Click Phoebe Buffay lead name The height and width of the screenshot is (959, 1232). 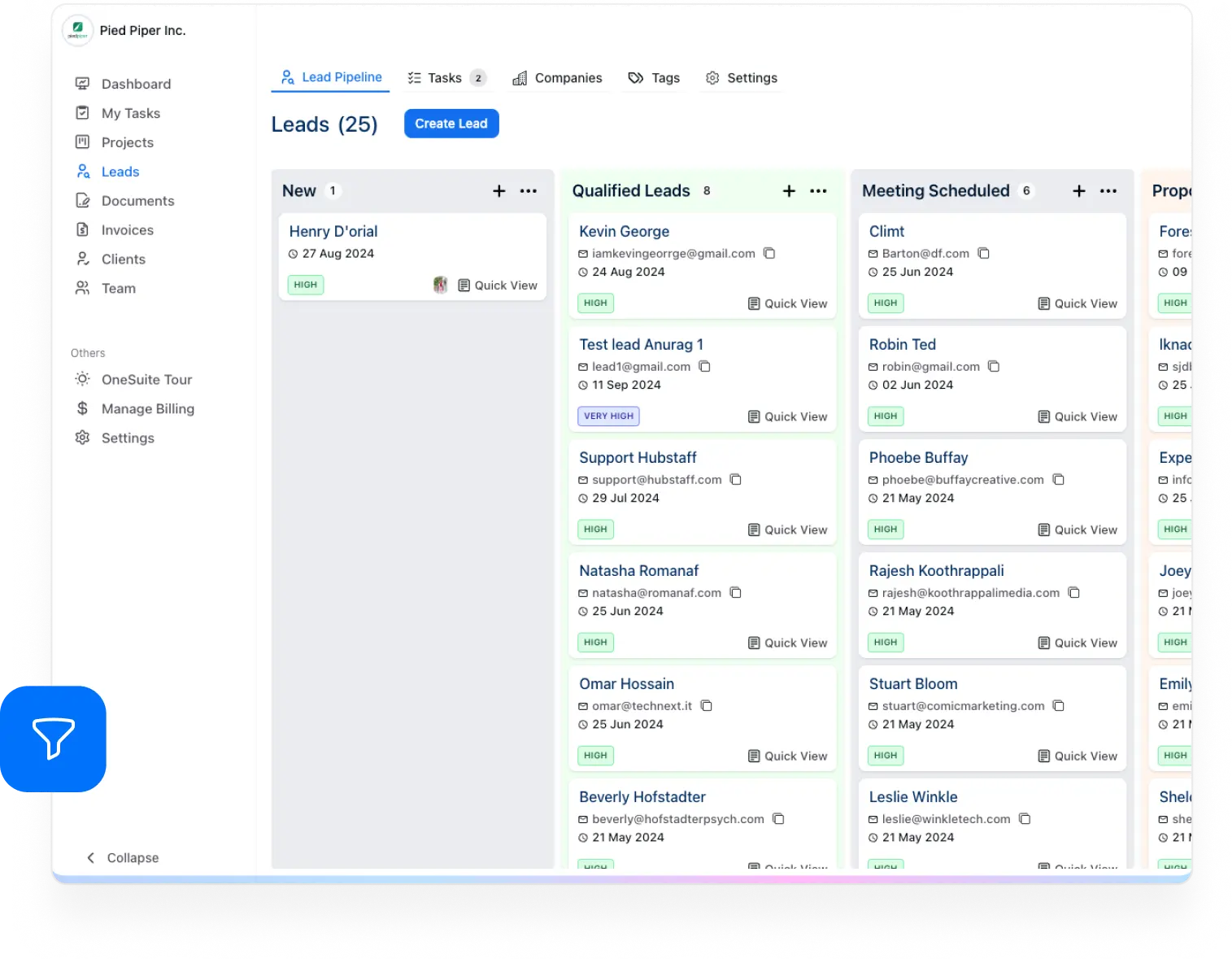point(918,458)
